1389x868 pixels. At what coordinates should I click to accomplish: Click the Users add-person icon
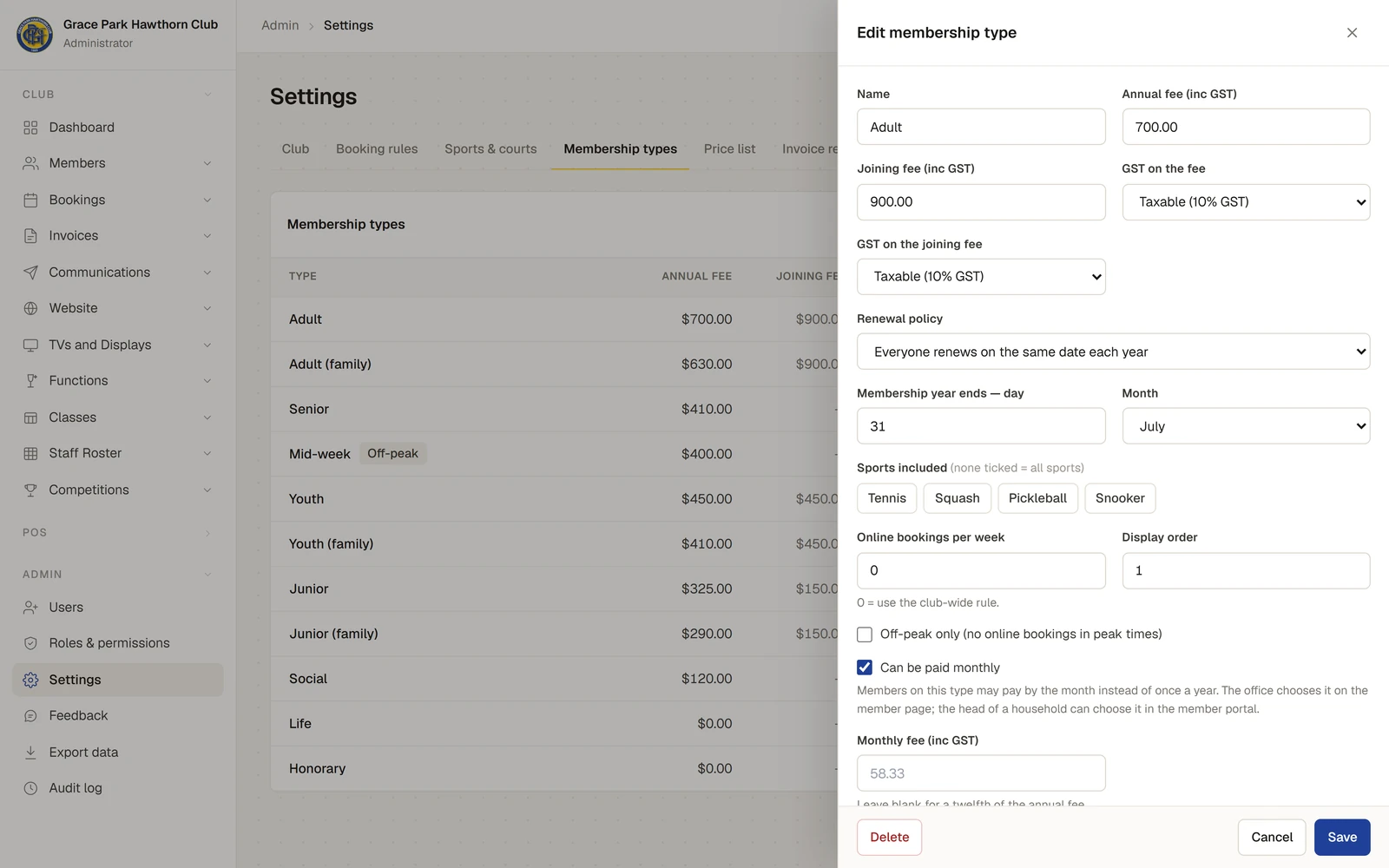tap(30, 608)
